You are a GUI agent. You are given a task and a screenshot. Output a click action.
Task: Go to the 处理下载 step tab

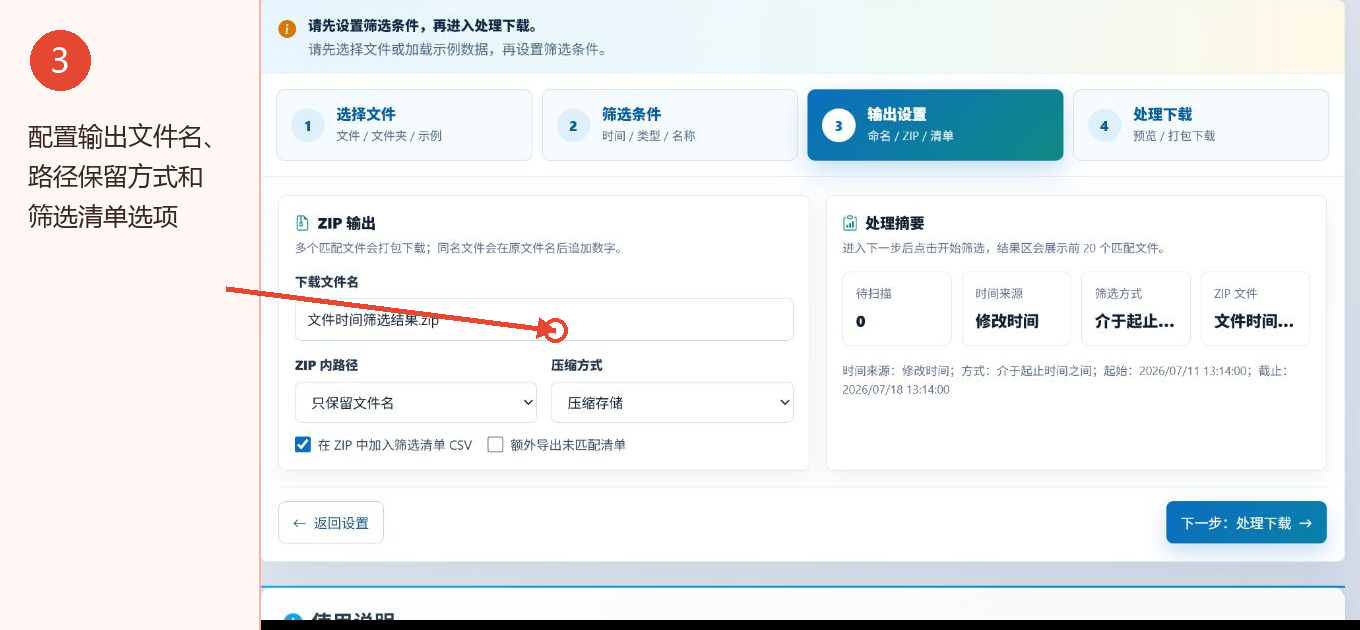(1201, 125)
